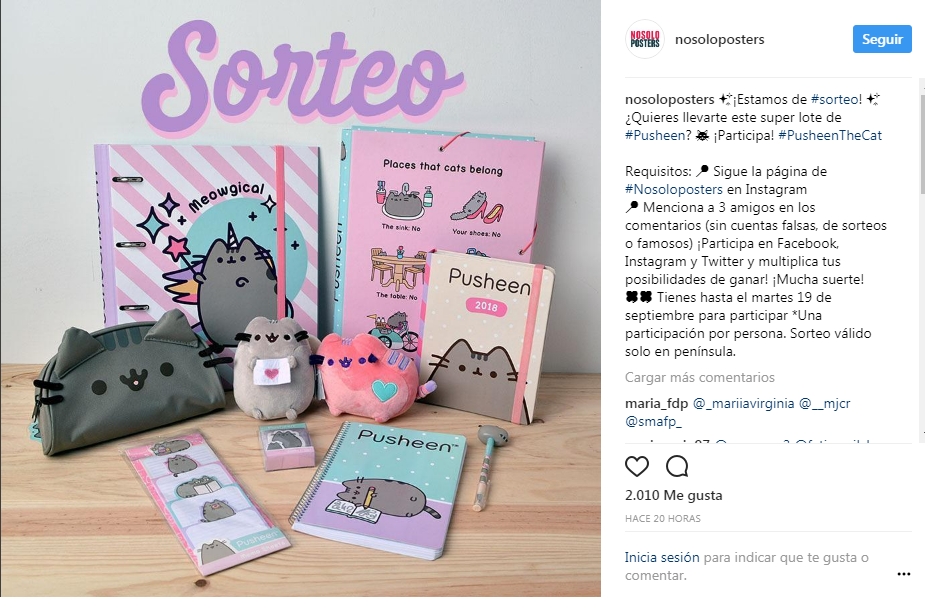Open the #Pusheen hashtag link
The height and width of the screenshot is (597, 925).
coord(655,135)
